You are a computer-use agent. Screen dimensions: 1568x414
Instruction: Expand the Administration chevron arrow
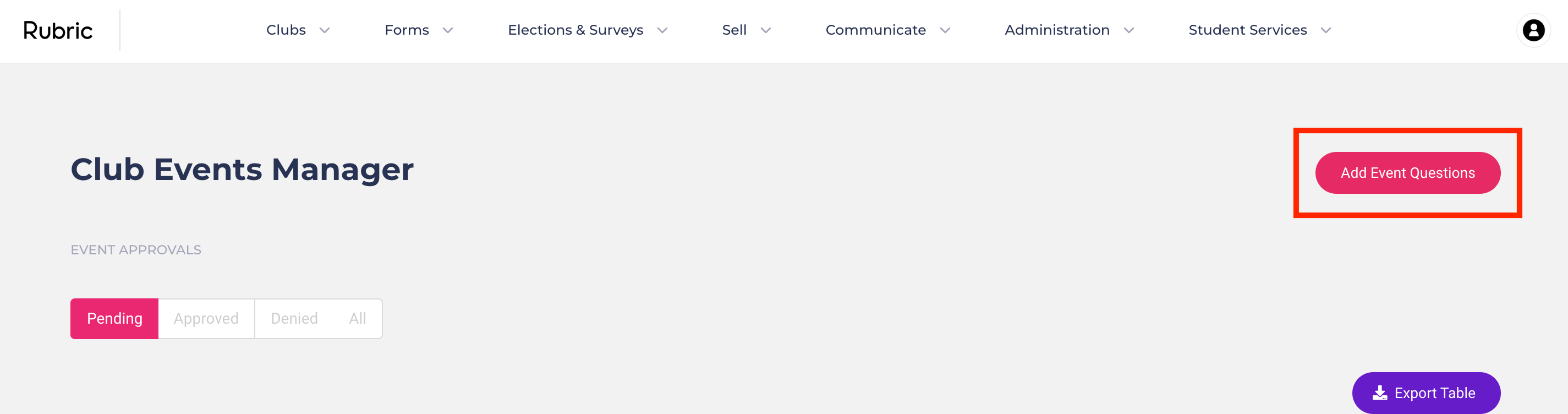[1128, 30]
